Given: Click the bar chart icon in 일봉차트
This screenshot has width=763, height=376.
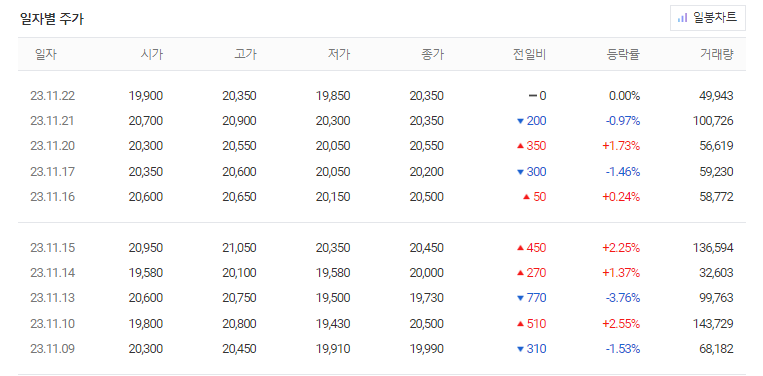Looking at the screenshot, I should 682,18.
